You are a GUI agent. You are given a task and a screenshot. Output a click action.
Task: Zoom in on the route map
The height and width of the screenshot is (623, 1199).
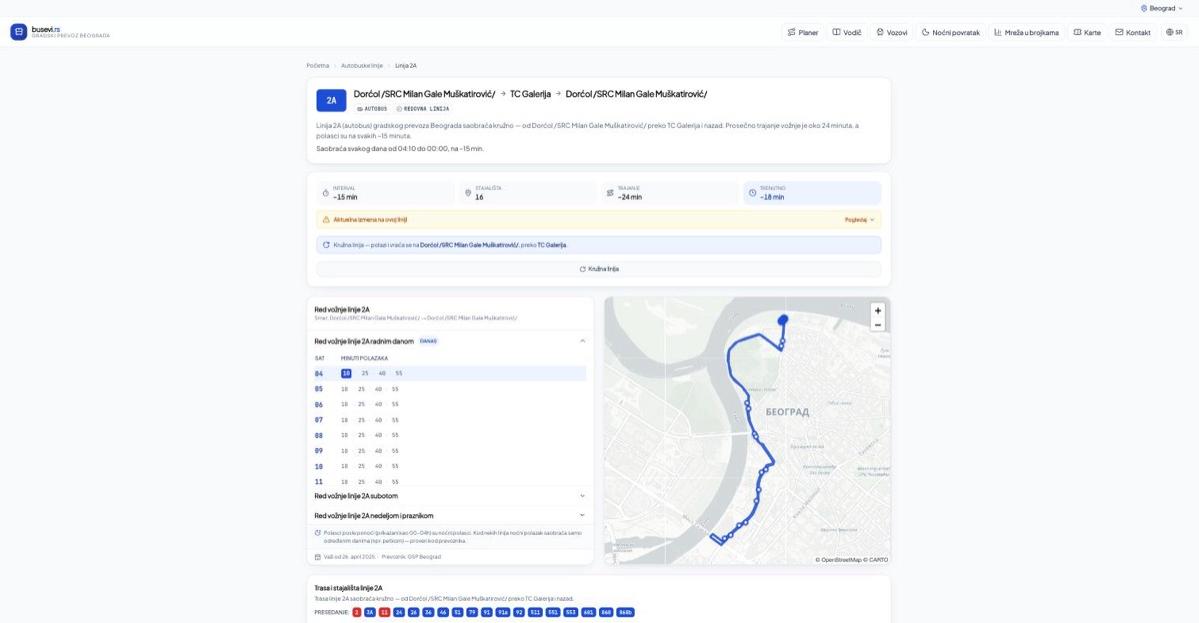tap(878, 310)
